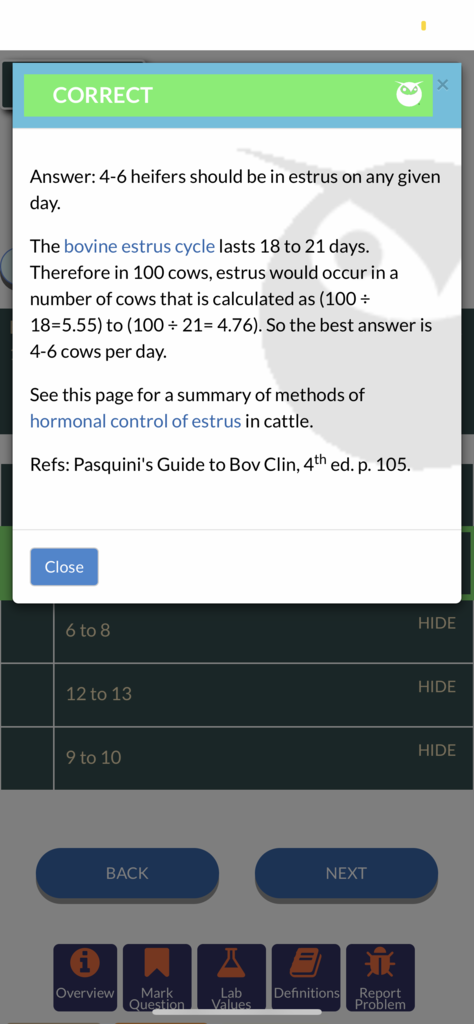Tap the yellow status bar indicator
Screen dimensions: 474x1024
pyautogui.click(x=424, y=25)
